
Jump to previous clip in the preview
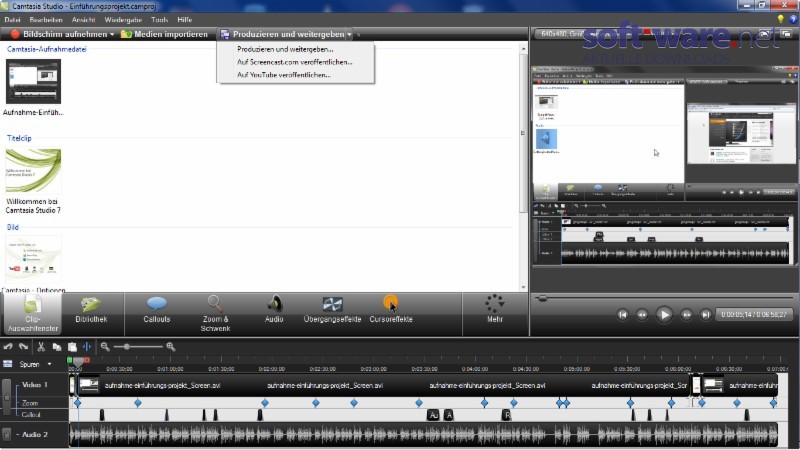(622, 315)
